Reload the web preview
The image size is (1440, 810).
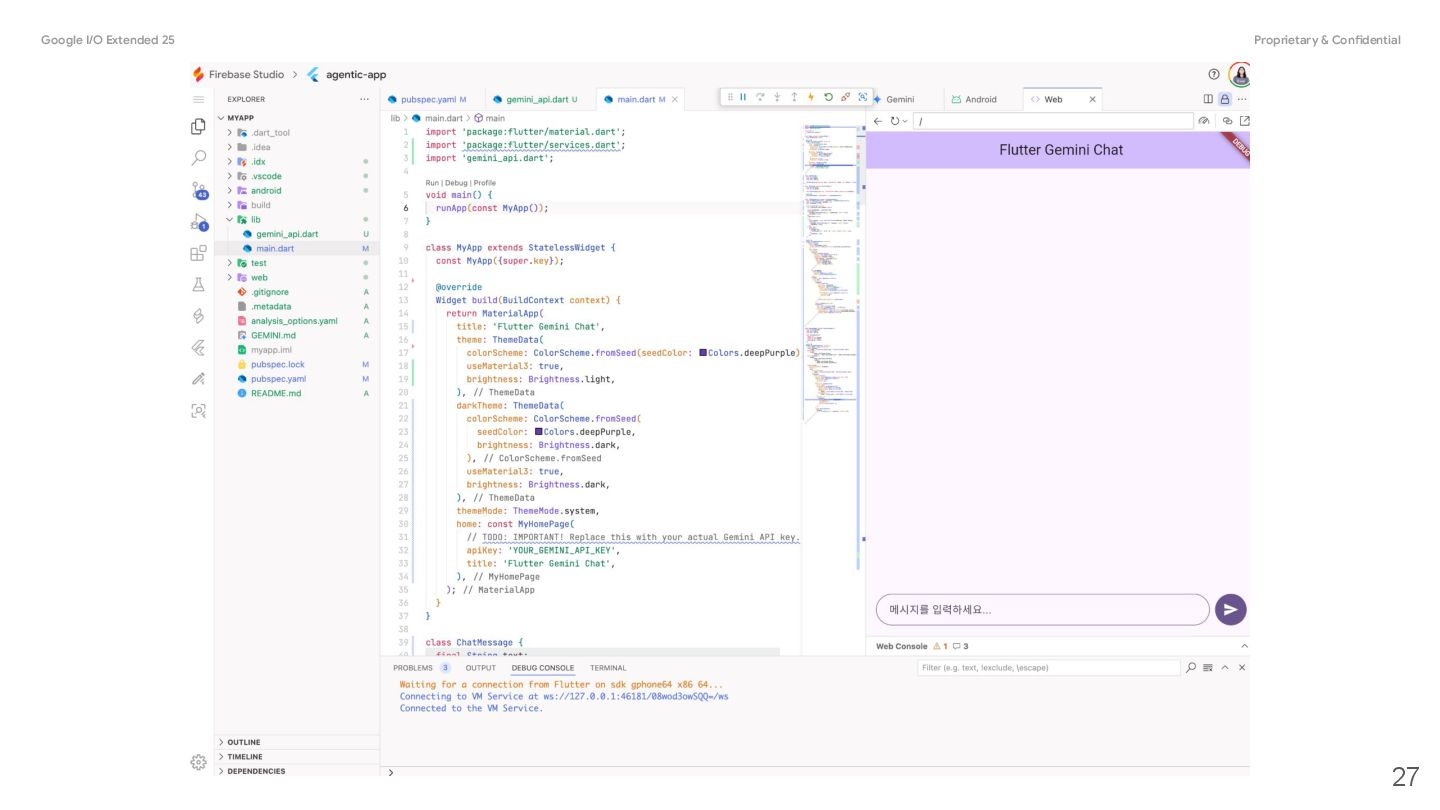click(x=894, y=121)
